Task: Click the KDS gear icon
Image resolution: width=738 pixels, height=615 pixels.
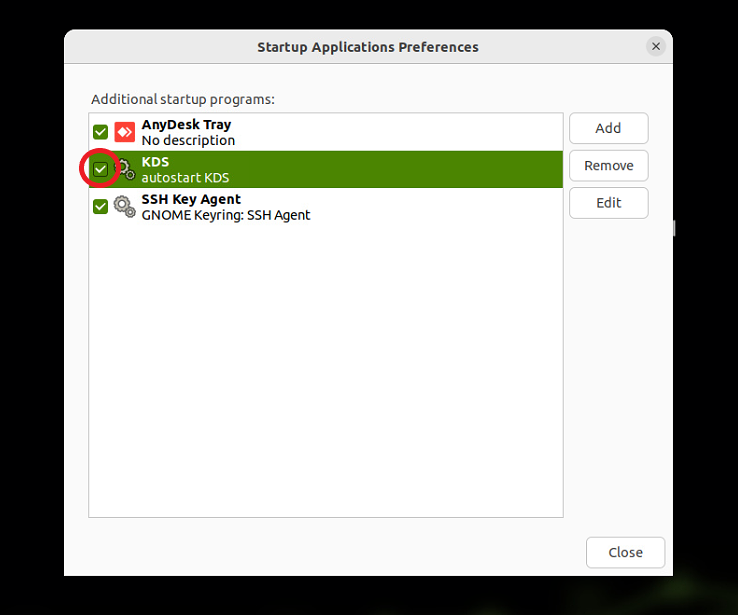Action: pyautogui.click(x=125, y=169)
